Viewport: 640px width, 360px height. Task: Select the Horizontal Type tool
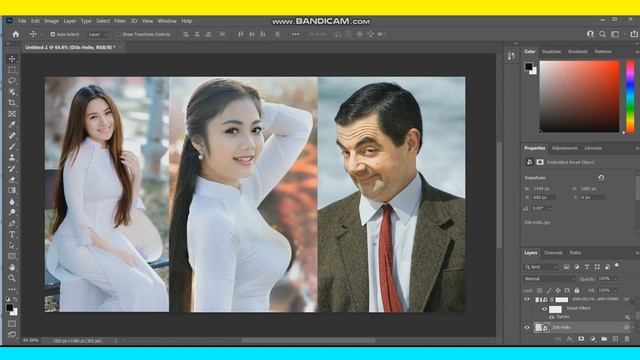[12, 234]
